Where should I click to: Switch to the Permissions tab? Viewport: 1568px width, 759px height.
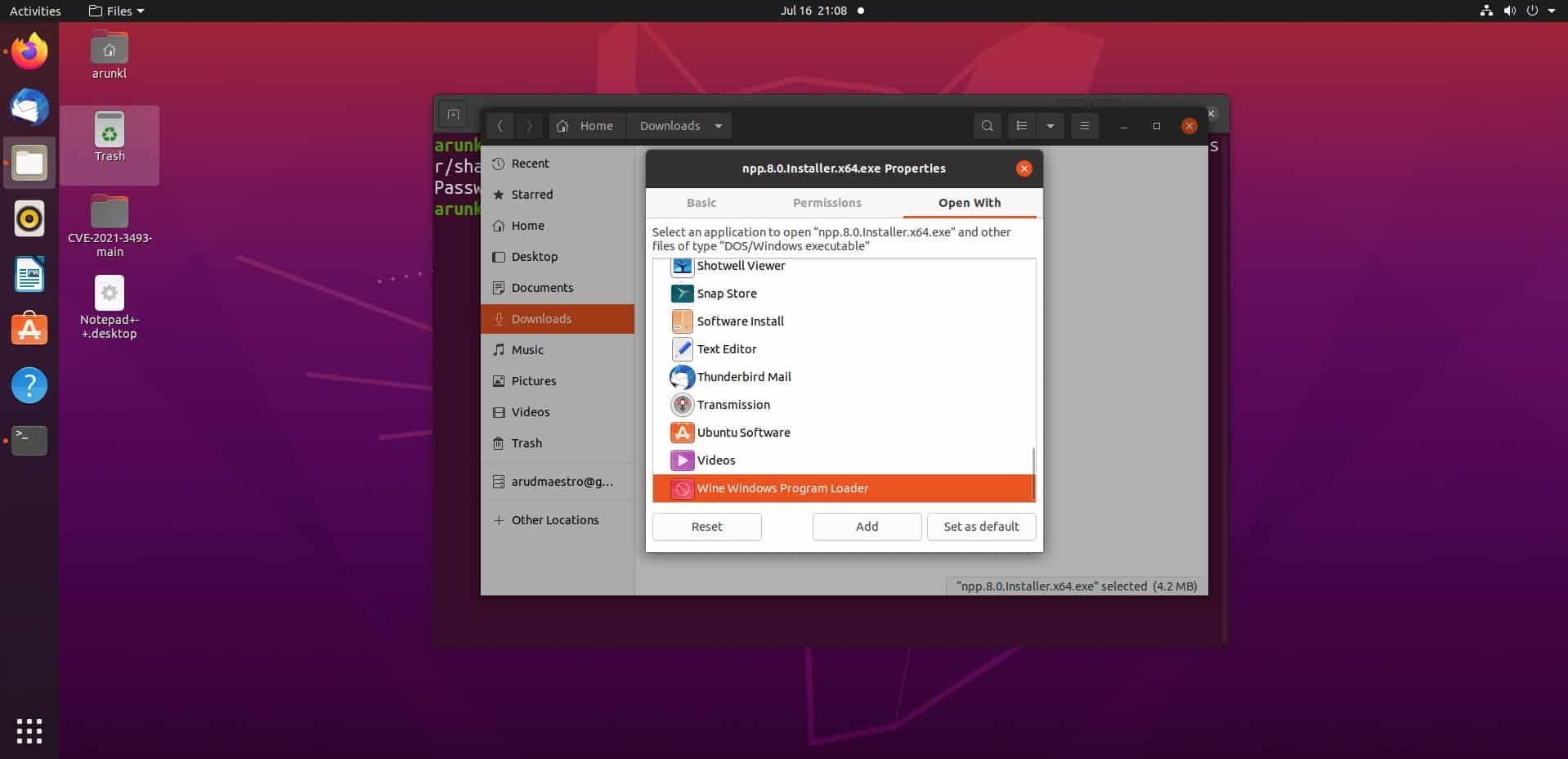coord(827,203)
